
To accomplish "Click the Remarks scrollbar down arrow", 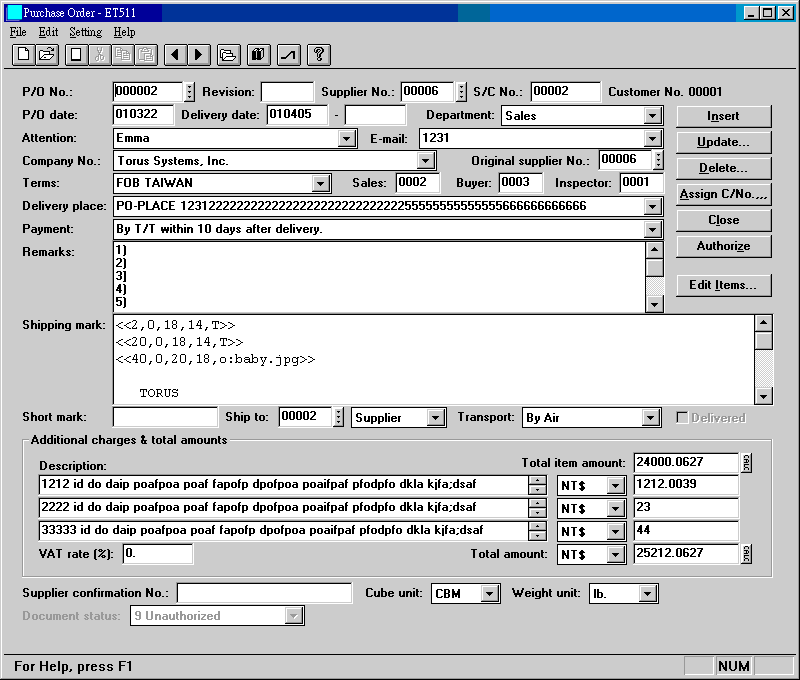I will 655,305.
